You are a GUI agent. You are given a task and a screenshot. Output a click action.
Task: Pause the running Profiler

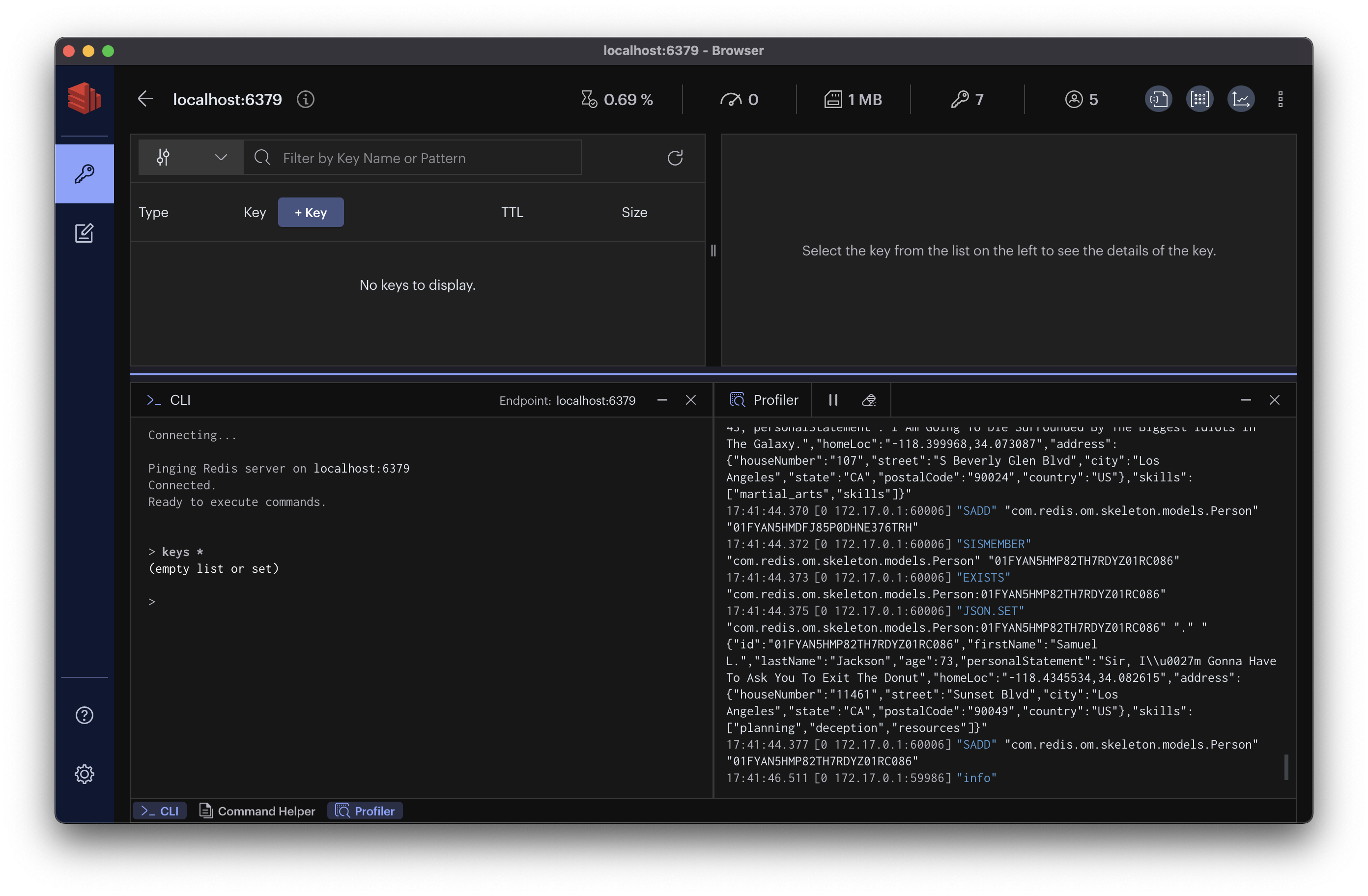[x=833, y=400]
